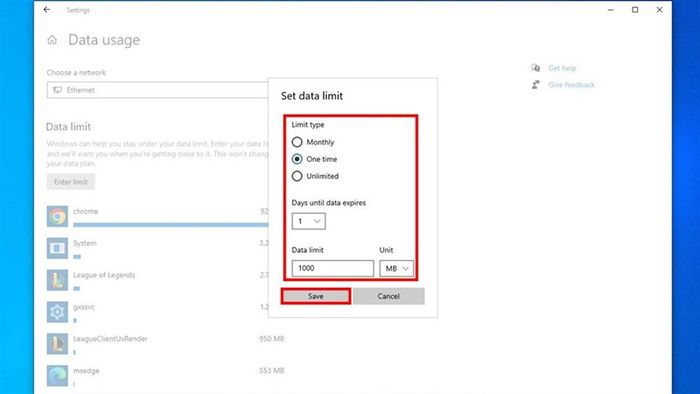Go back with the Settings back arrow
The width and height of the screenshot is (700, 394).
coord(47,9)
